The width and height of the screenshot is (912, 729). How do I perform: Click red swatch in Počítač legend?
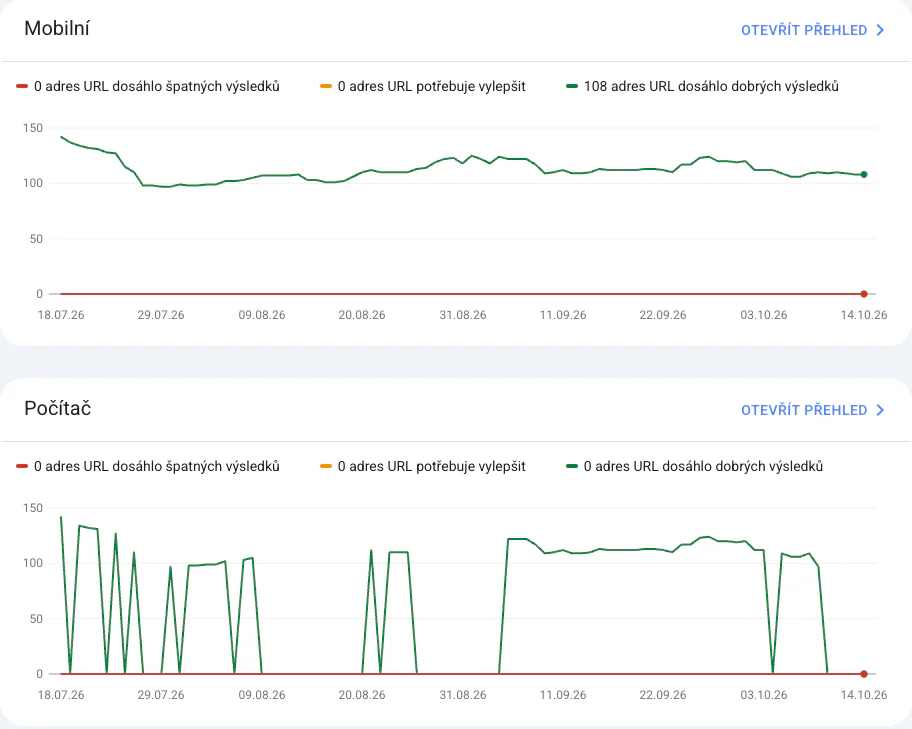point(22,466)
